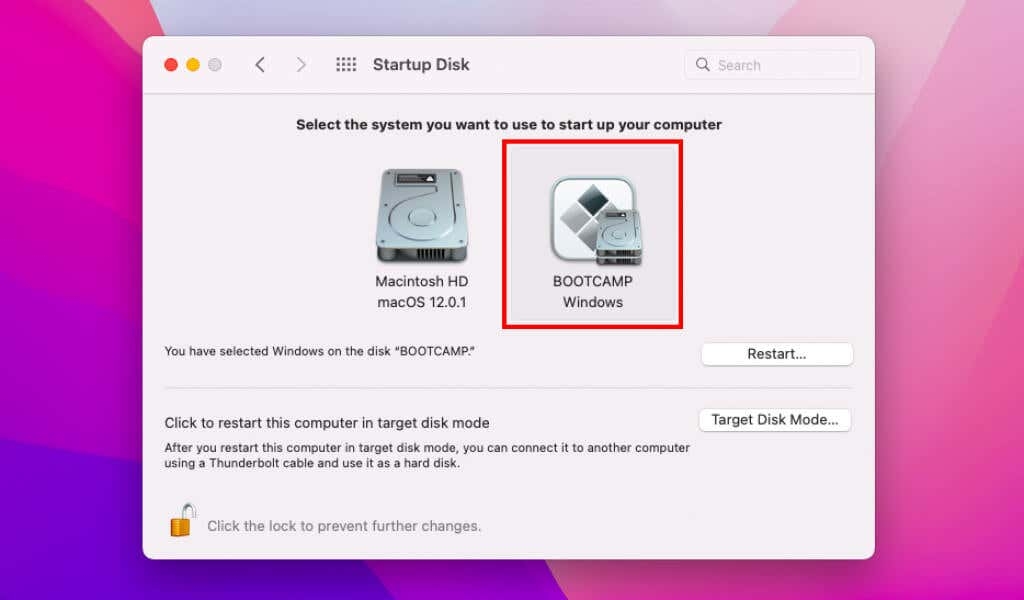1024x600 pixels.
Task: Click the red traffic light control
Action: click(x=170, y=63)
